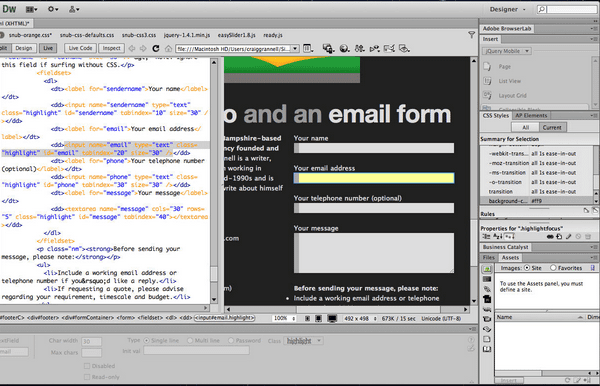This screenshot has height=386, width=600.
Task: Click the edit rule pencil icon
Action: click(569, 237)
